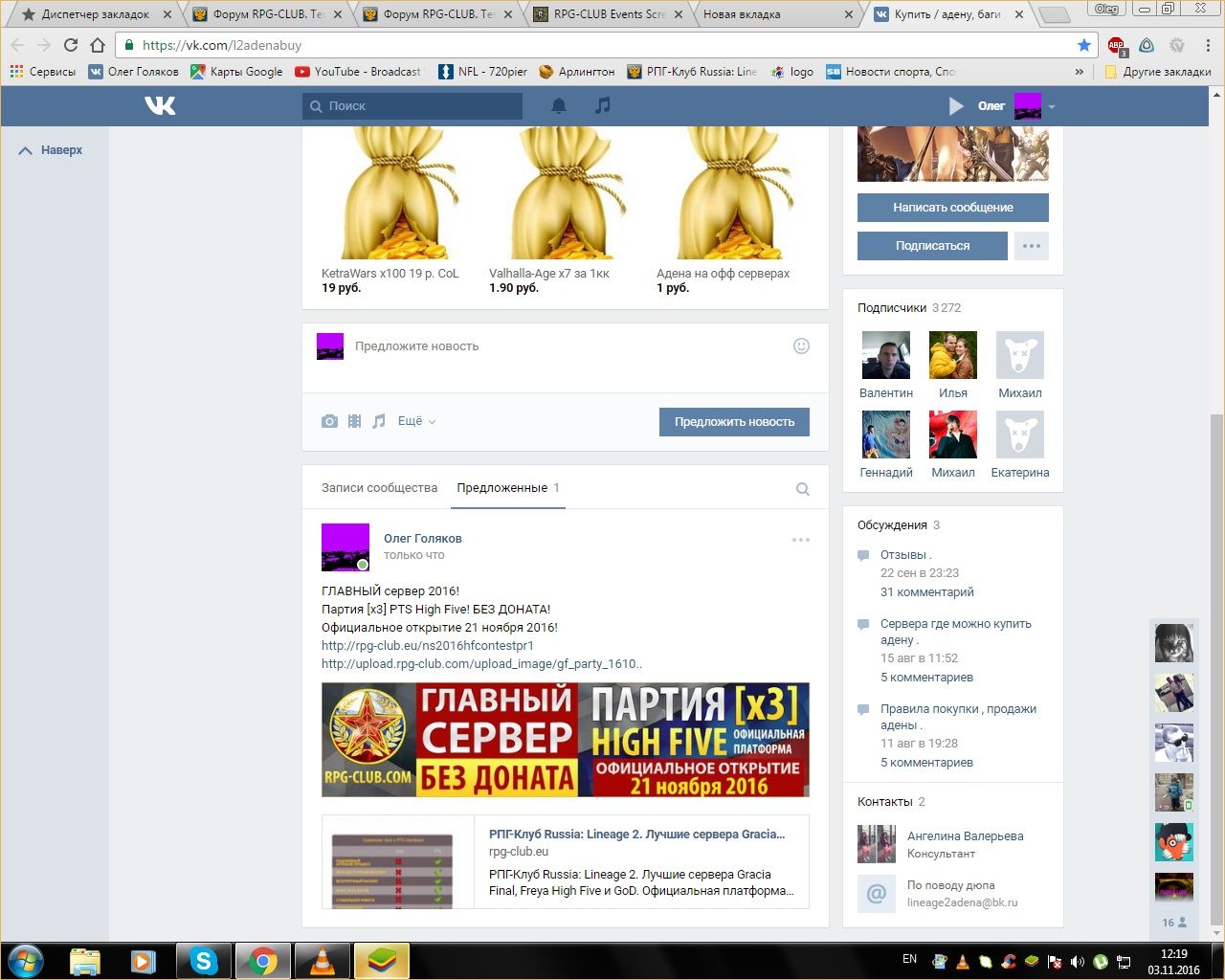Click the Предложить новость button
Image resolution: width=1225 pixels, height=980 pixels.
pyautogui.click(x=734, y=422)
